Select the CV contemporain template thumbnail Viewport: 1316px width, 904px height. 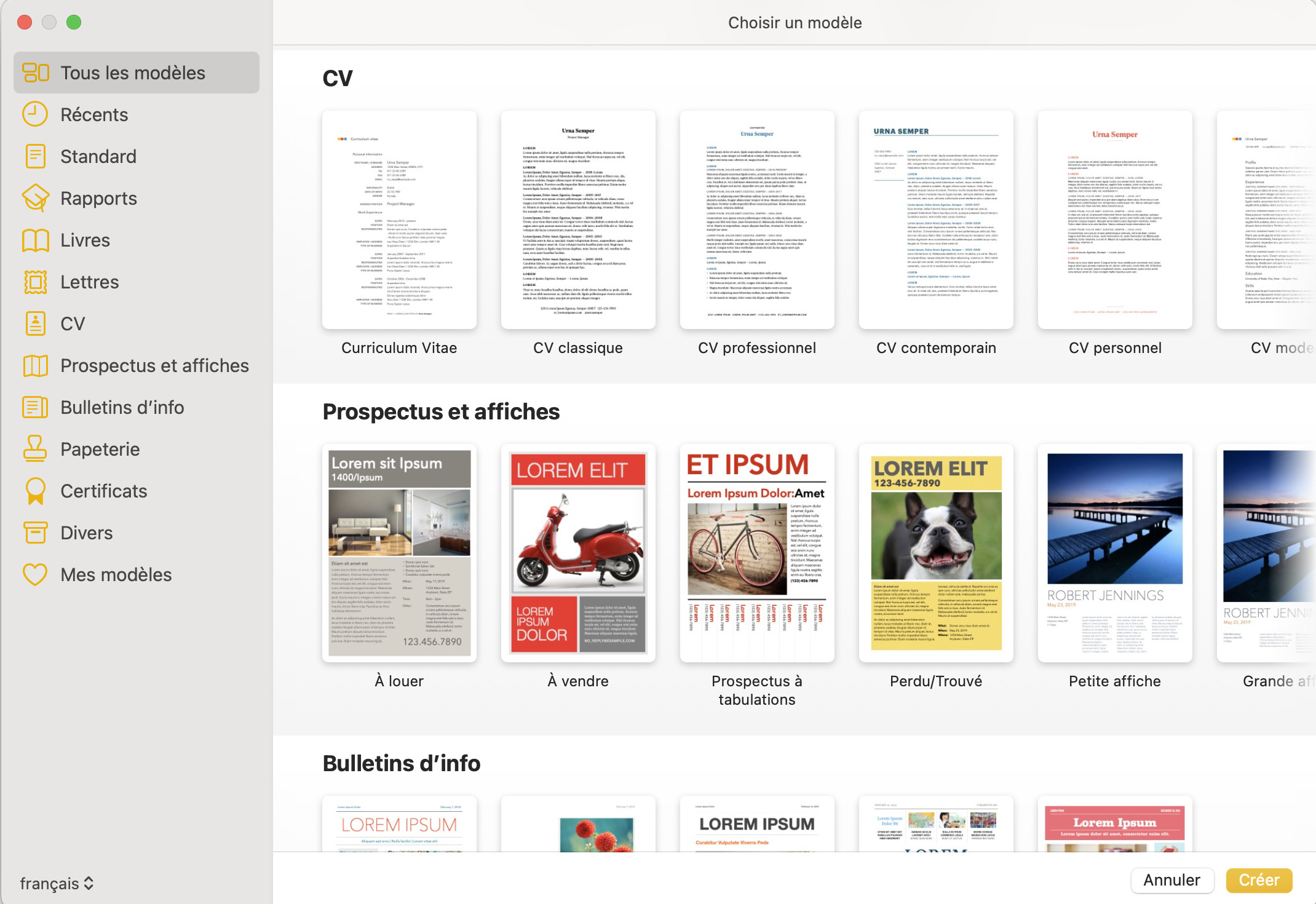936,220
